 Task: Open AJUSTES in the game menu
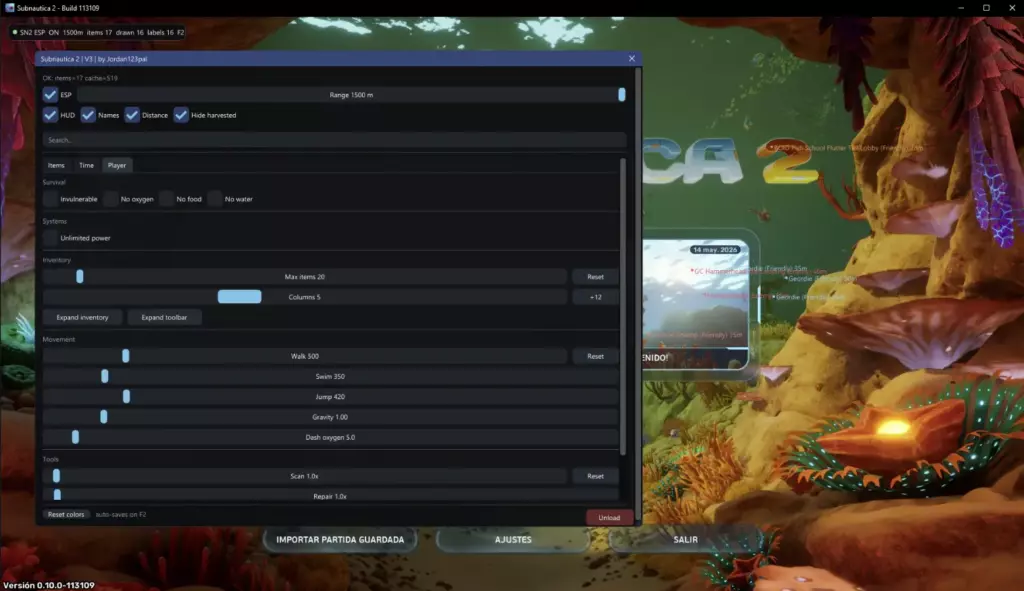coord(513,539)
